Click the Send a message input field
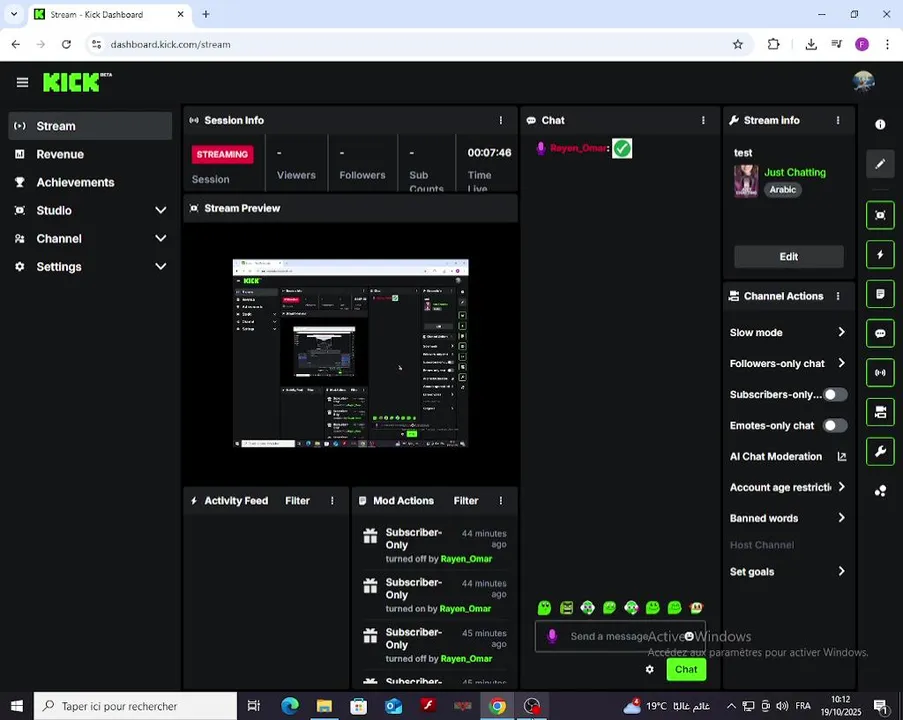This screenshot has height=720, width=903. (x=620, y=636)
